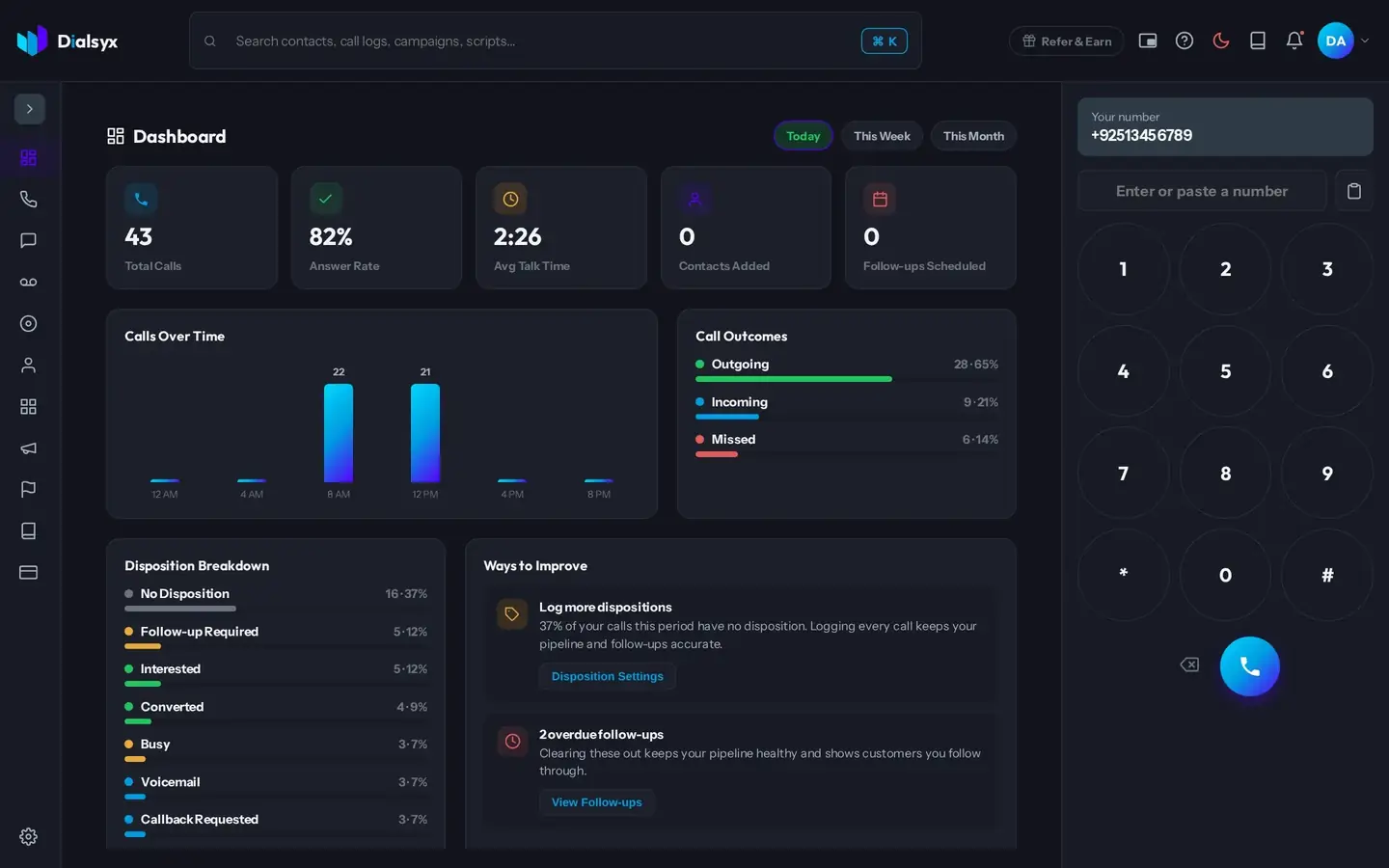This screenshot has width=1389, height=868.
Task: Click the Answer Rate stat card
Action: 376,228
